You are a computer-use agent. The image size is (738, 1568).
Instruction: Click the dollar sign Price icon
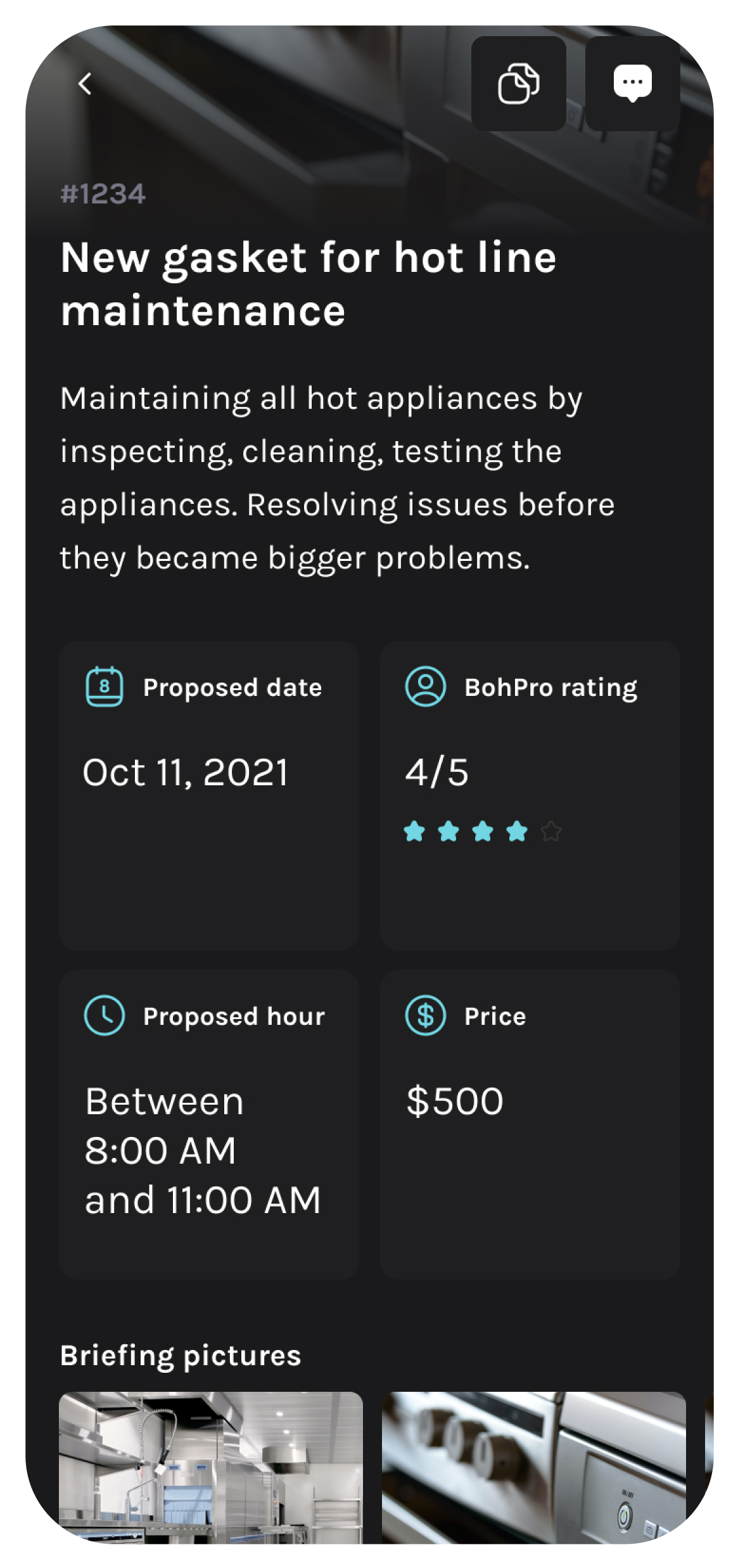coord(426,1015)
